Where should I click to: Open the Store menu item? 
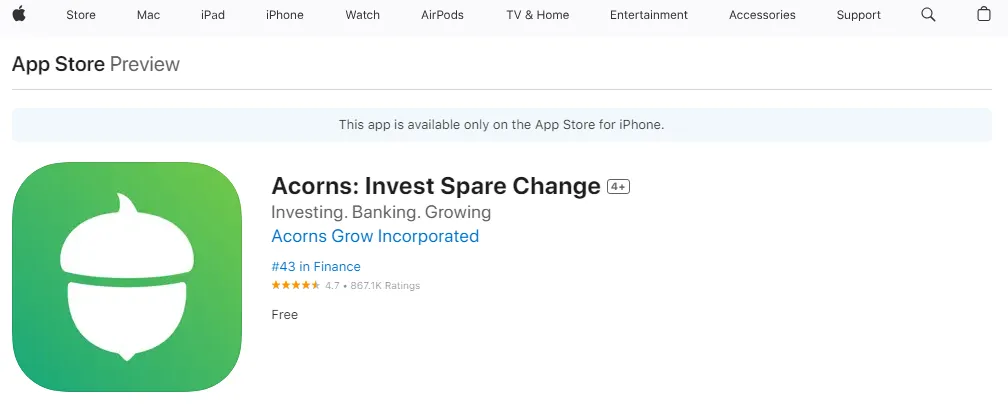coord(81,15)
